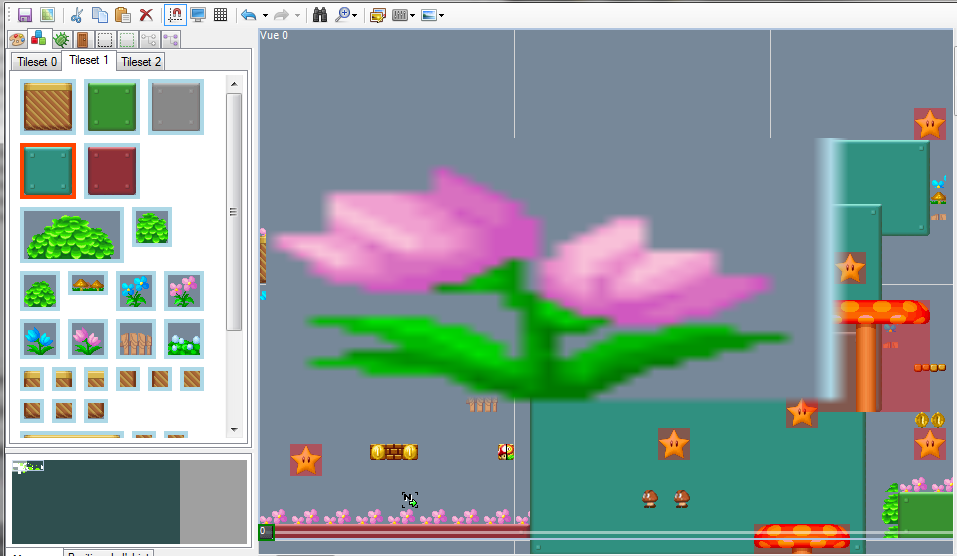Choose the large wide bush tile

pos(71,235)
